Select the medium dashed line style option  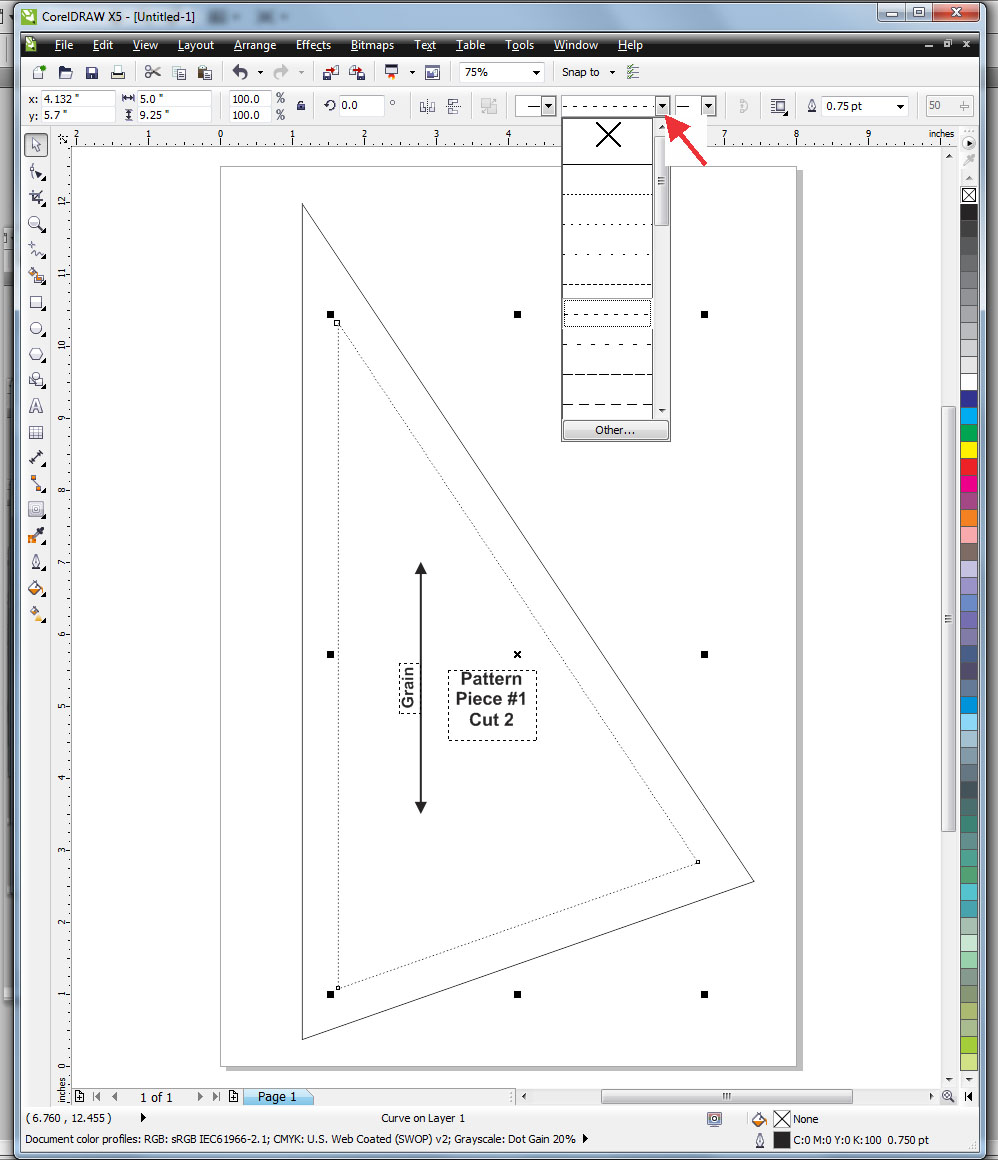pyautogui.click(x=608, y=312)
